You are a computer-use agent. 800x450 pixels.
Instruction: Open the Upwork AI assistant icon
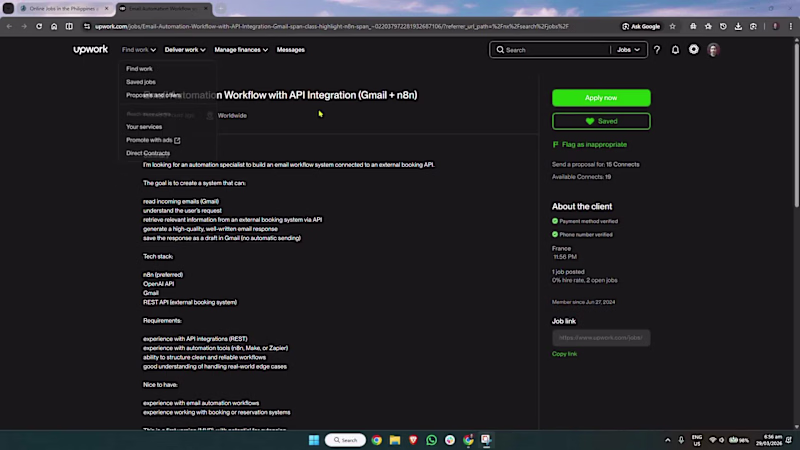[694, 49]
